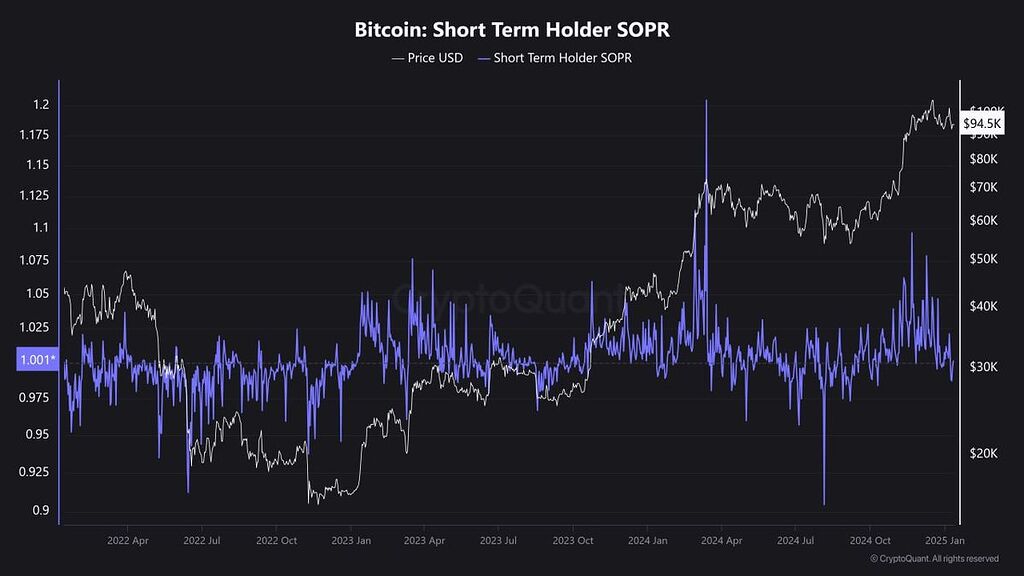Select the 2025 Jan date on the time axis
Image resolution: width=1024 pixels, height=576 pixels.
943,540
